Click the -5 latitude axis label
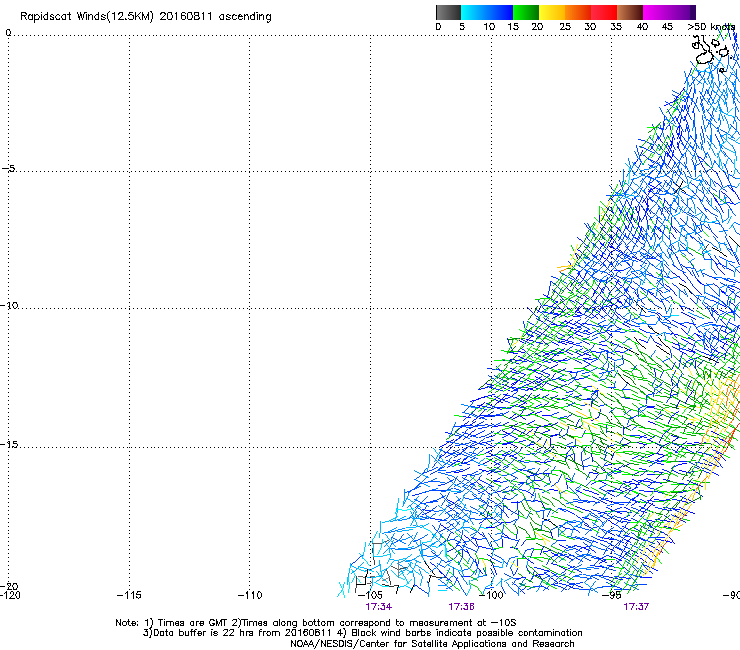Image resolution: width=740 pixels, height=650 pixels. [9, 169]
